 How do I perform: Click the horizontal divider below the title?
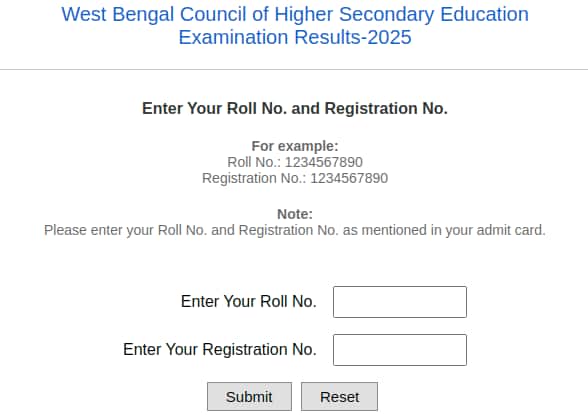coord(294,69)
